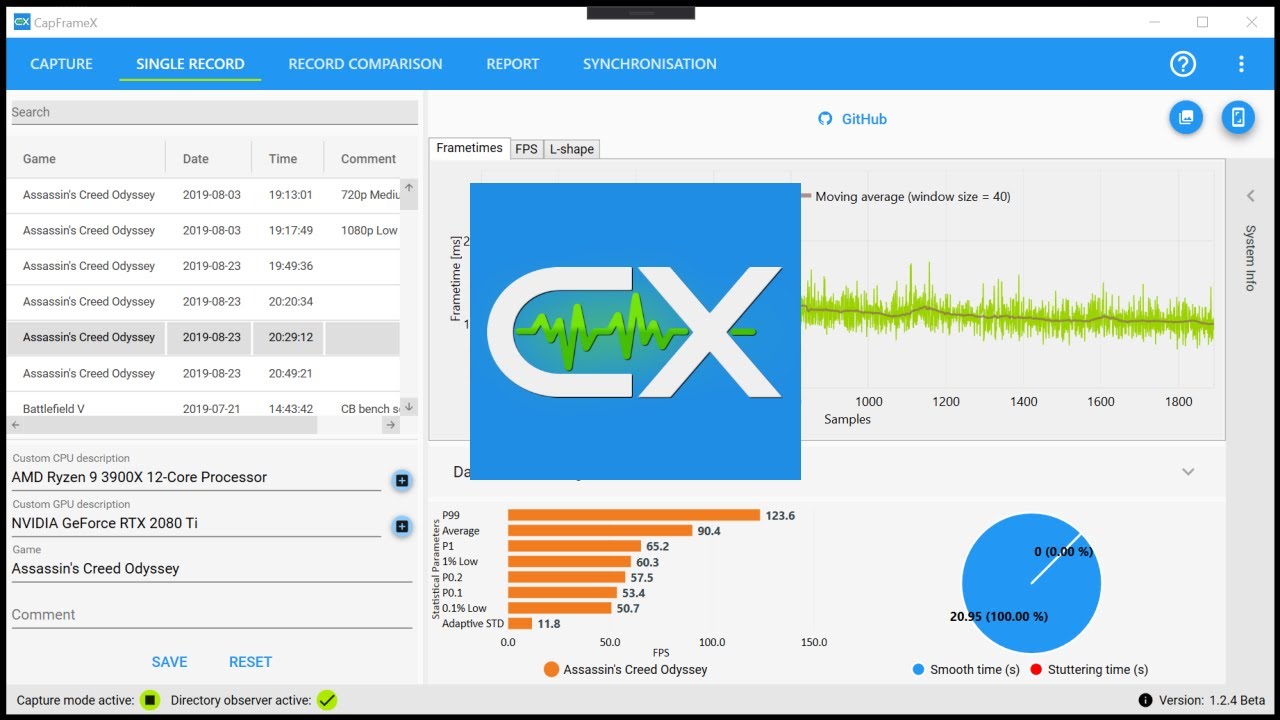
Task: Click the orange Assassin's Creed Odyssey legend dot
Action: pos(551,669)
